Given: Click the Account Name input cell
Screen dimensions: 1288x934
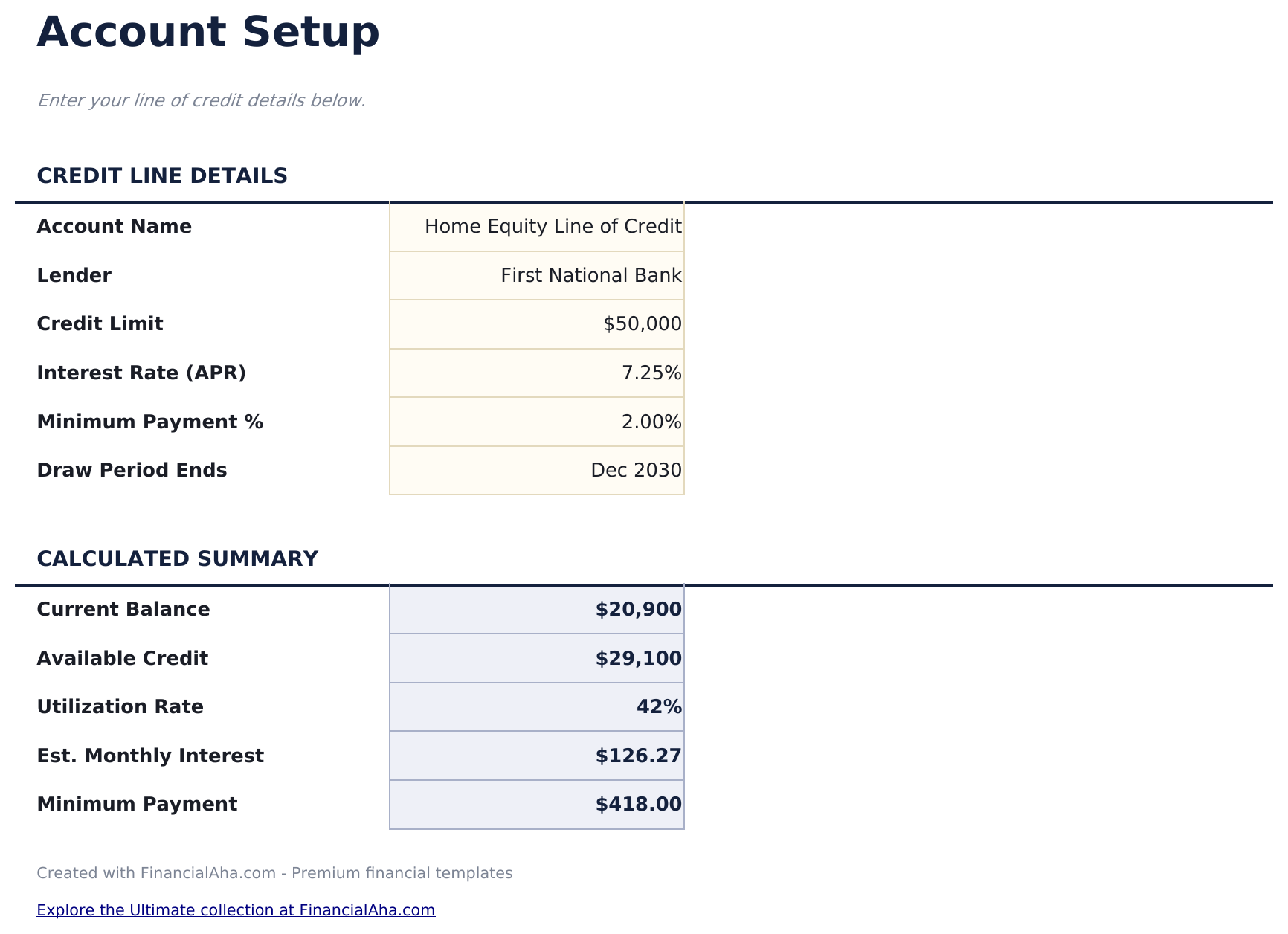Looking at the screenshot, I should click(535, 226).
